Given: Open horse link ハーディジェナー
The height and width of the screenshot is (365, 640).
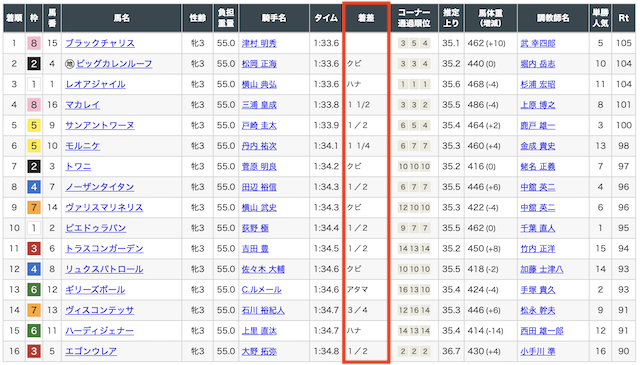Looking at the screenshot, I should (100, 331).
